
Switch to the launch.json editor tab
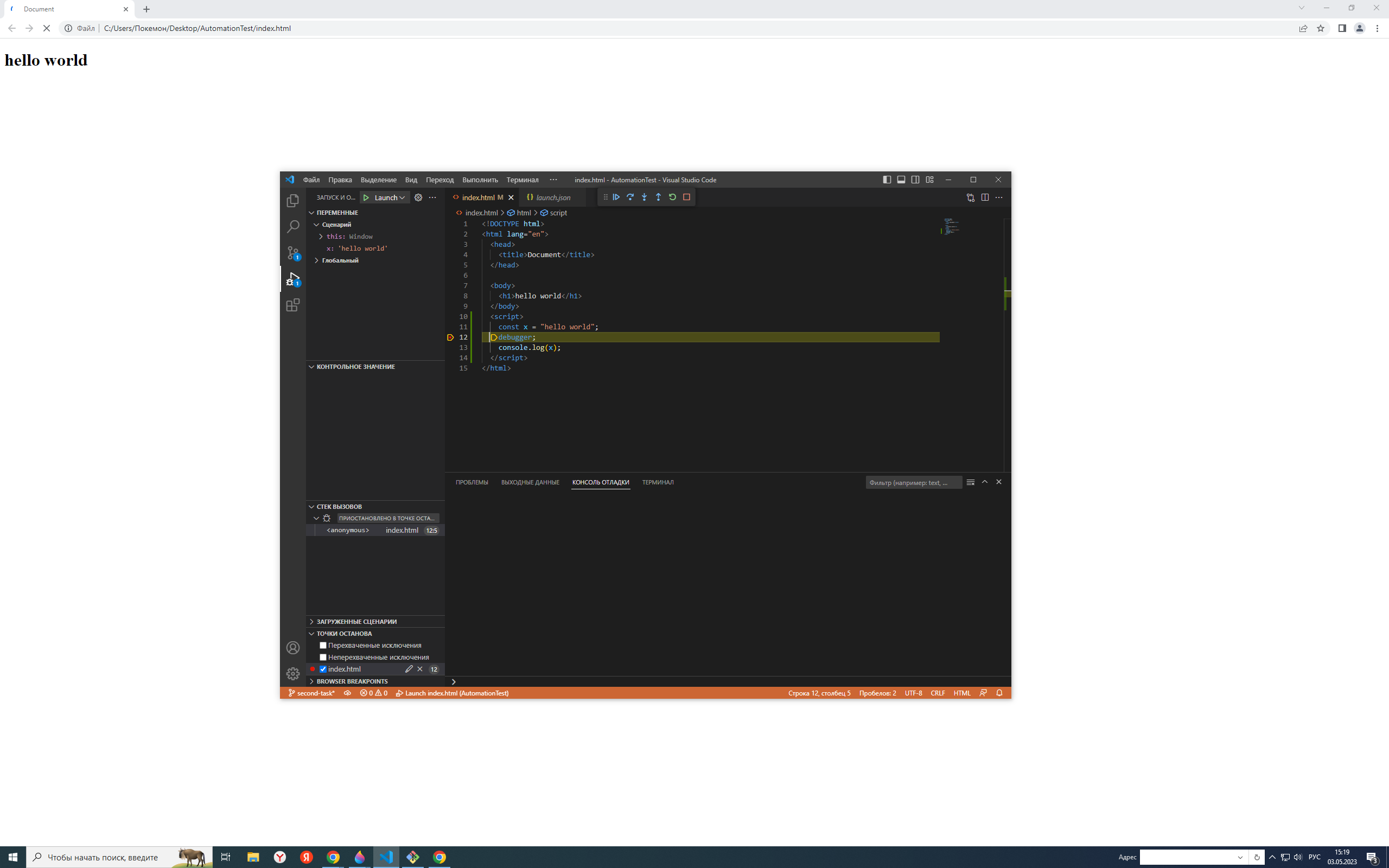[553, 197]
